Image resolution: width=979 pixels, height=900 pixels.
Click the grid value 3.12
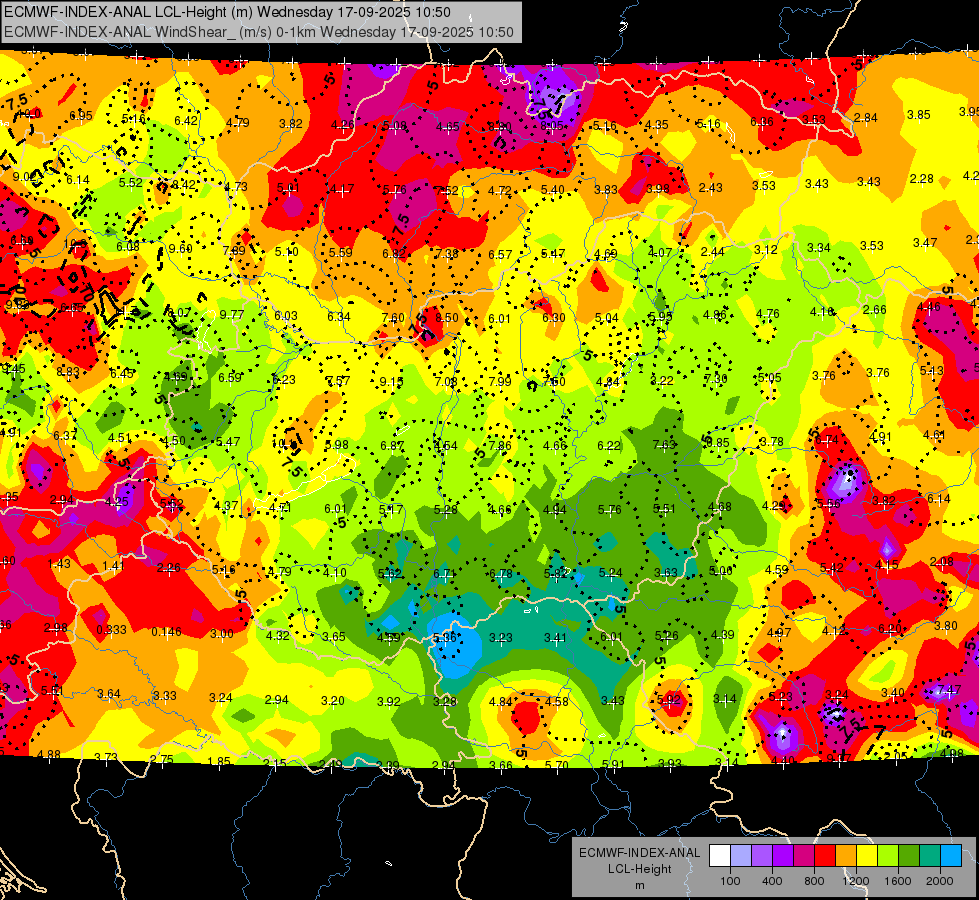coord(765,249)
